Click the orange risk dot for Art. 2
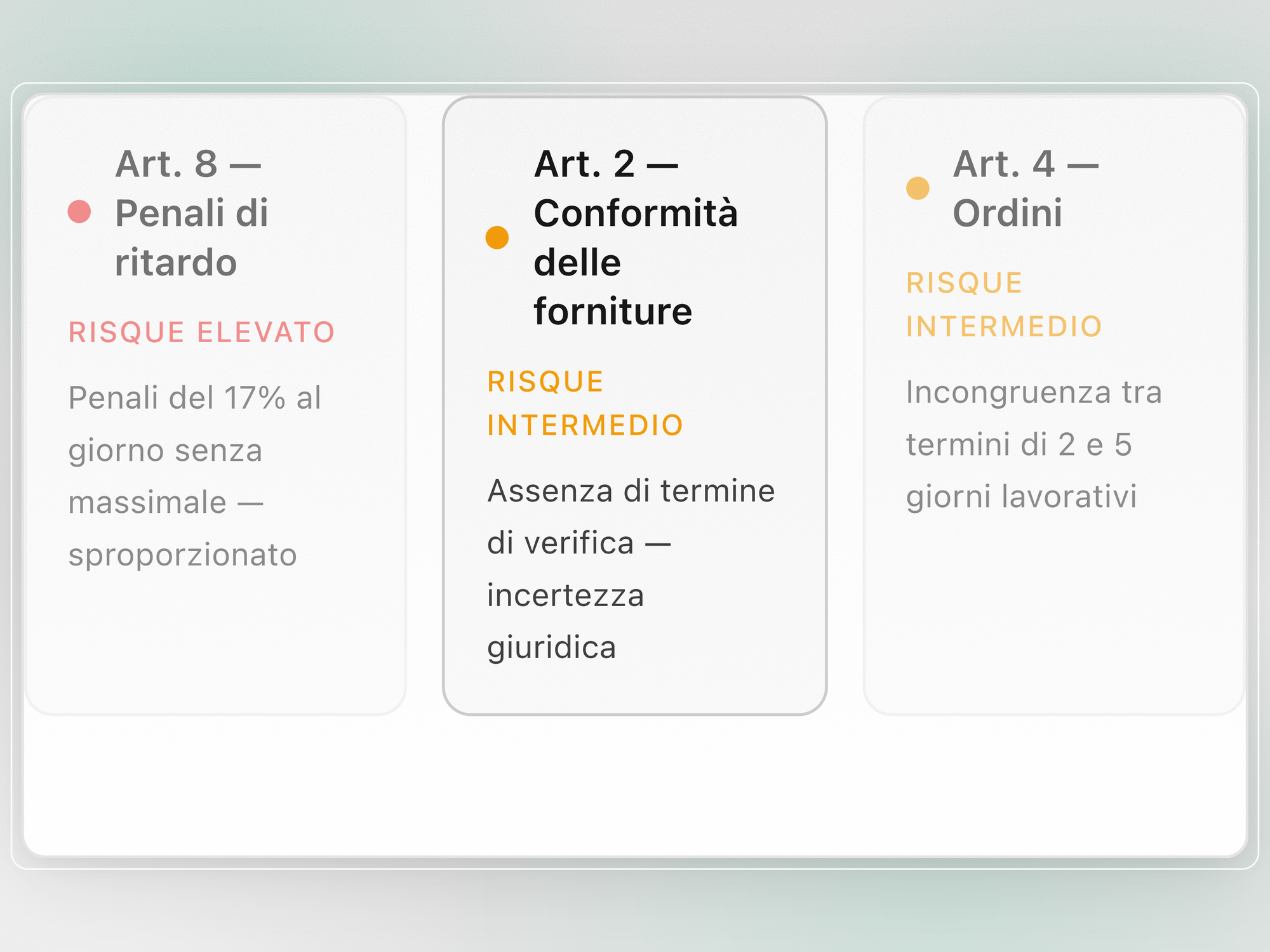The height and width of the screenshot is (952, 1270). 497,237
